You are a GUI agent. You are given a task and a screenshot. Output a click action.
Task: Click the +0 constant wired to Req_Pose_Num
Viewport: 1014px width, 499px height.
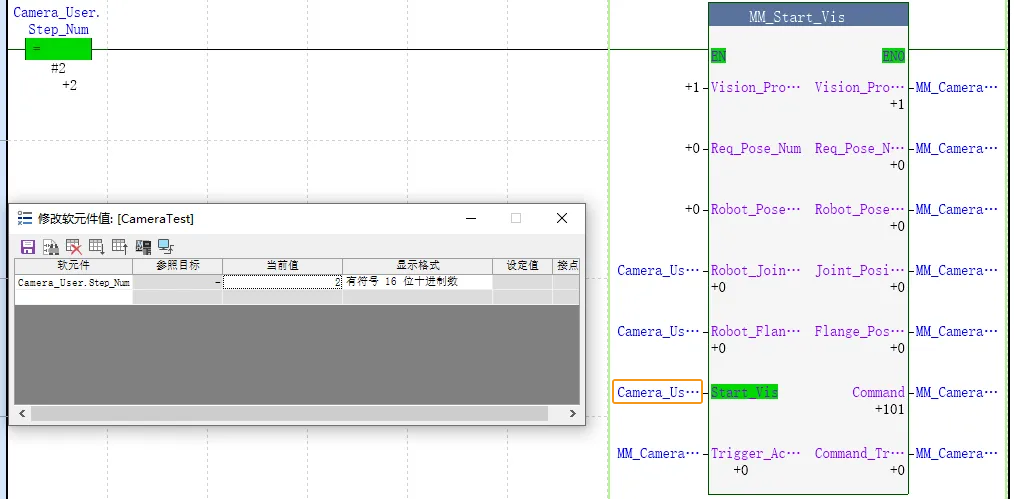pos(692,149)
